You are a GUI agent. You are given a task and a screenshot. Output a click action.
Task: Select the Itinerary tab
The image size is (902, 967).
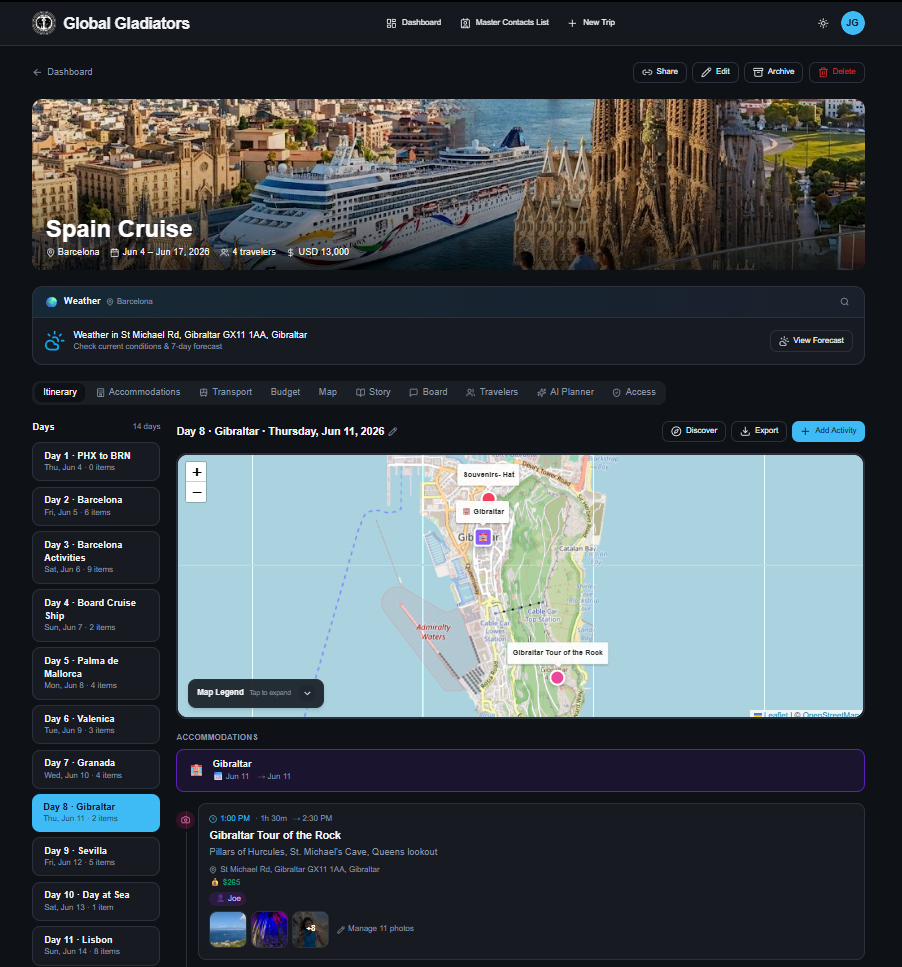click(60, 392)
